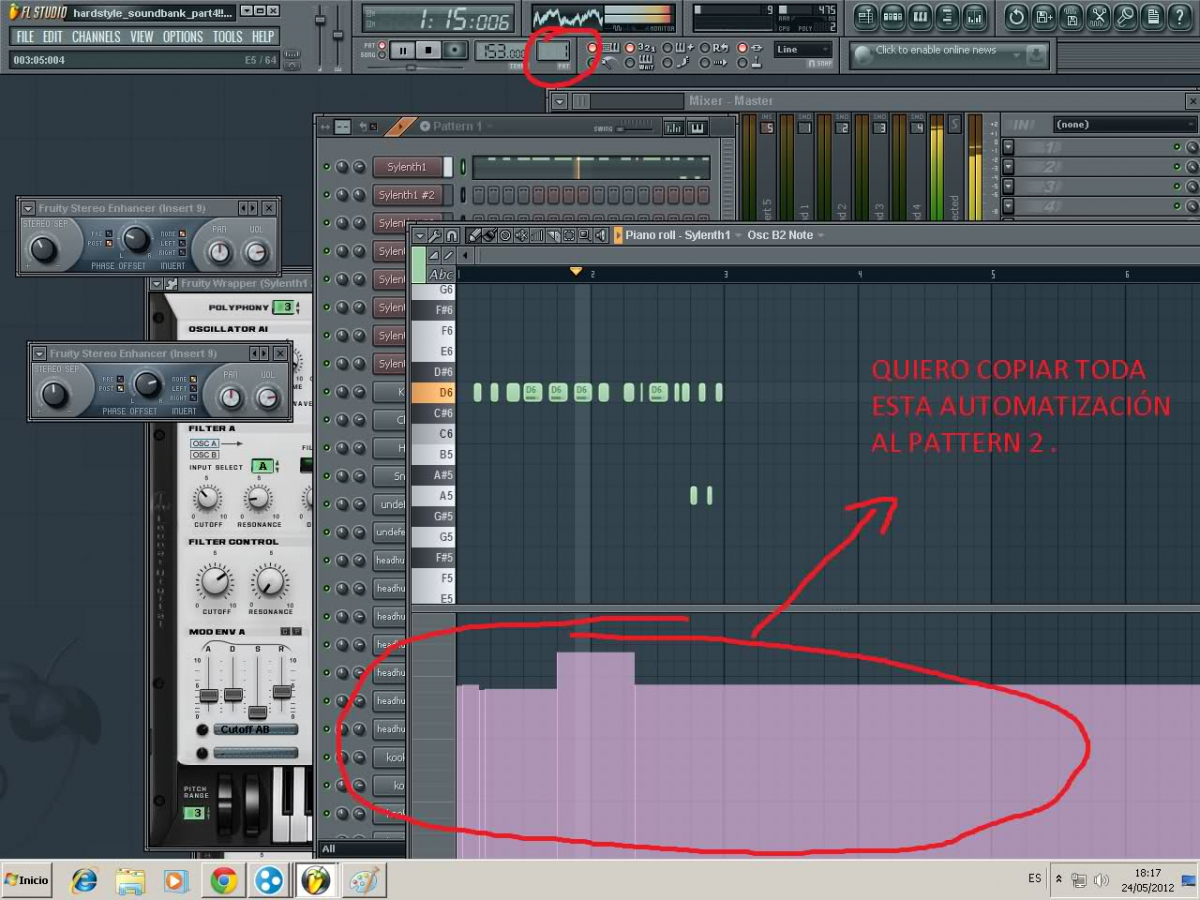Toggle the metronome option in transport panel

591,63
